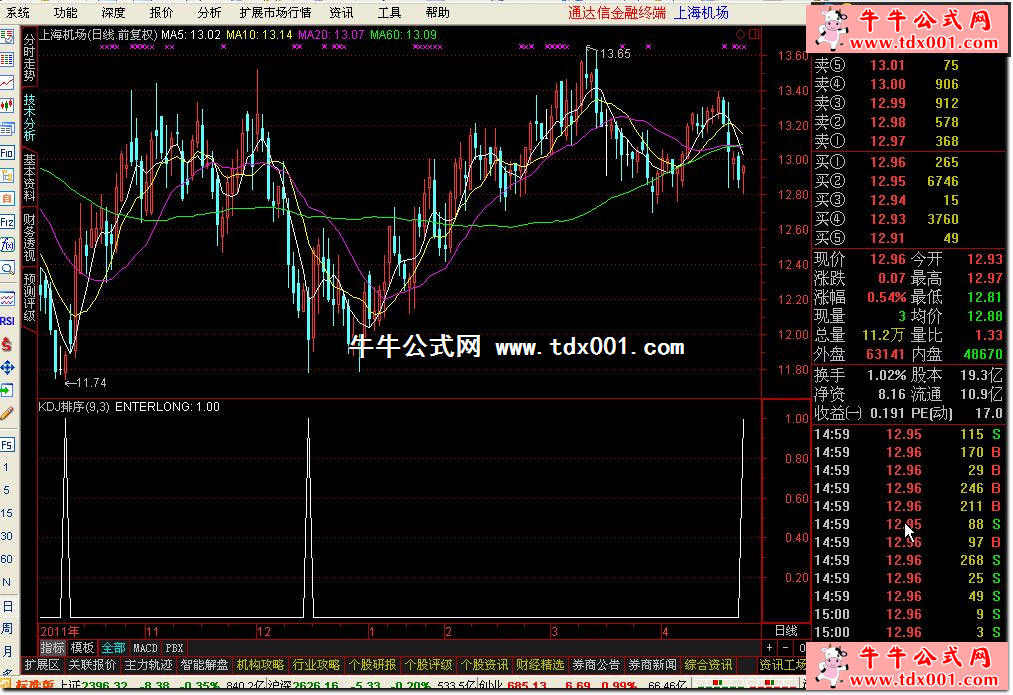
Task: Open the 报价 menu
Action: [162, 13]
